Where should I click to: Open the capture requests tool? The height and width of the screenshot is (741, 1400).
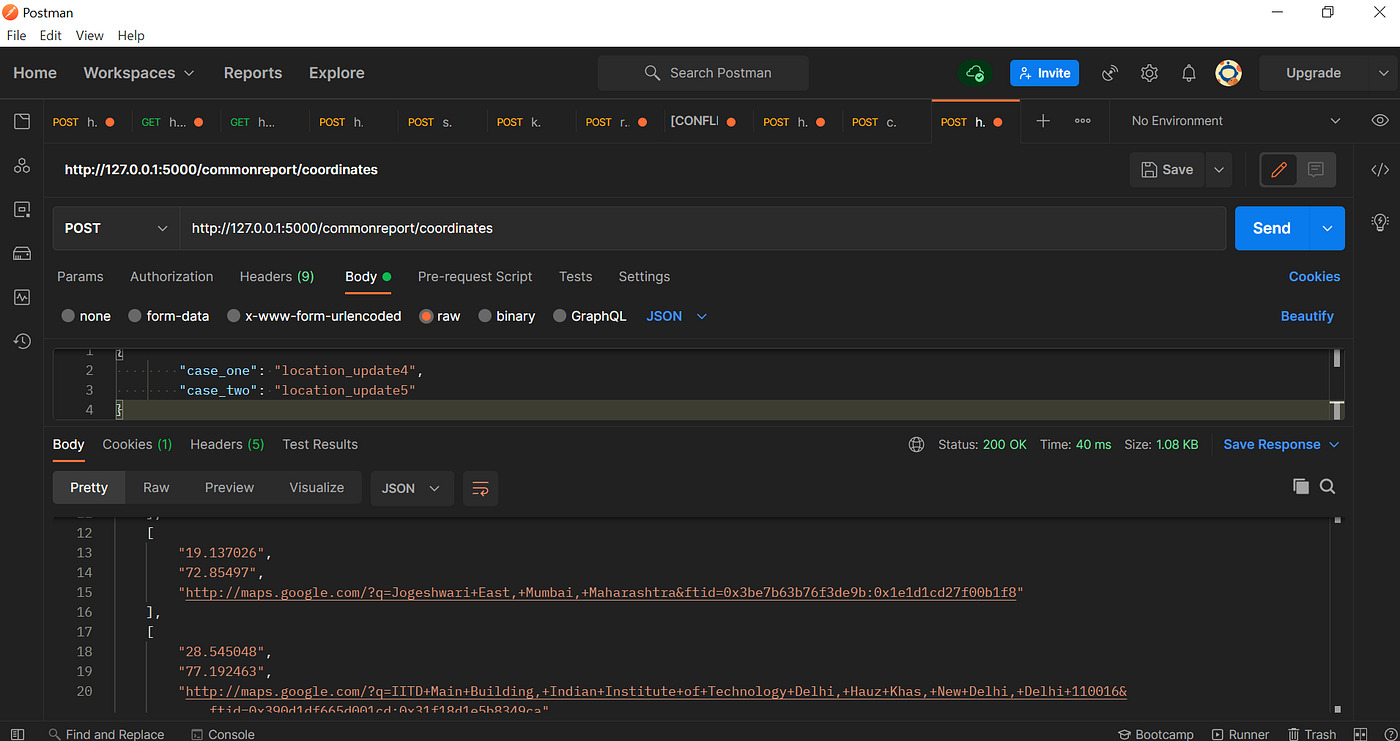tap(1109, 72)
